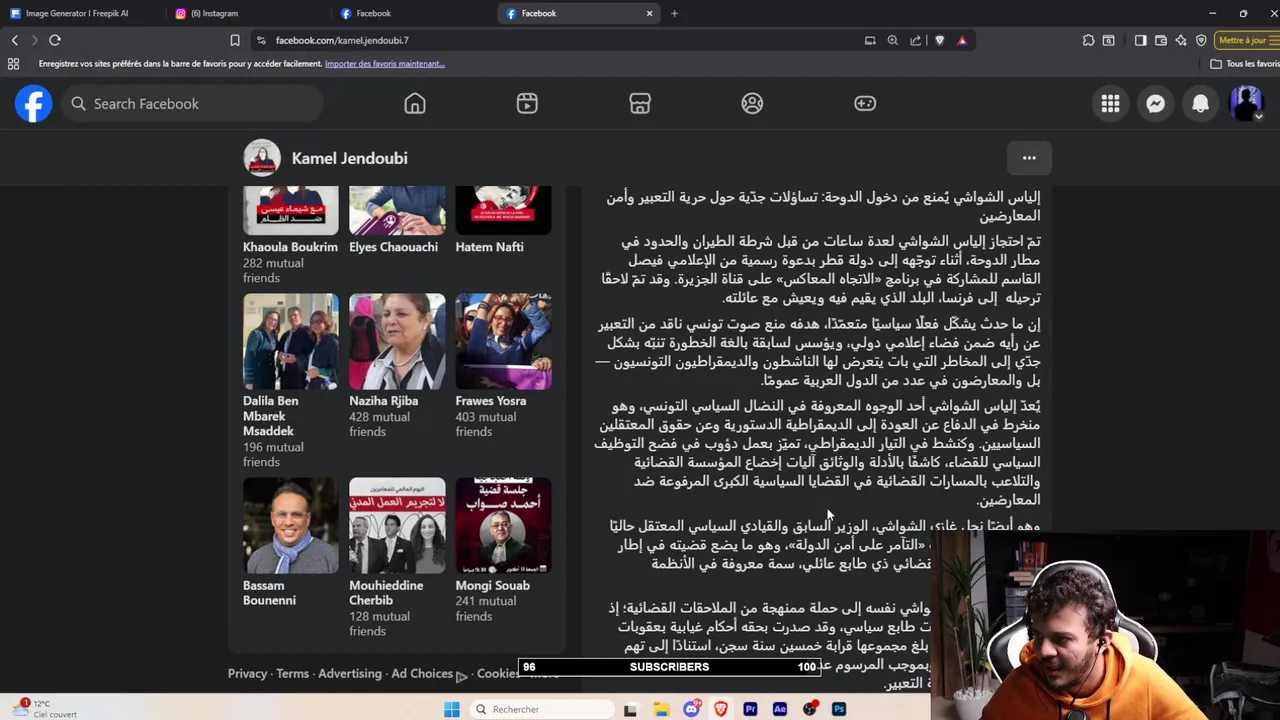This screenshot has height=720, width=1280.
Task: Open the Groups icon in top navigation
Action: click(x=752, y=104)
